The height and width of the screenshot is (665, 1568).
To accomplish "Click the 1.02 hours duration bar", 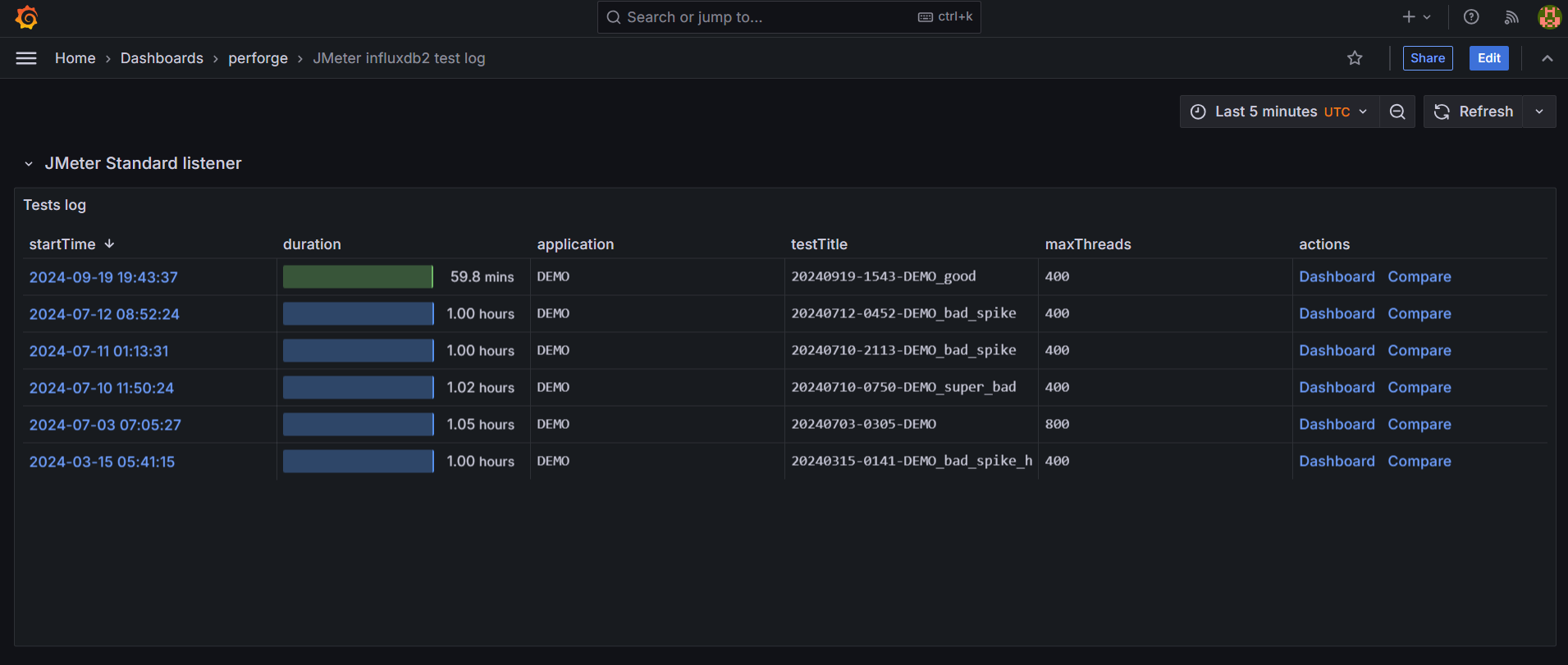I will (x=358, y=388).
